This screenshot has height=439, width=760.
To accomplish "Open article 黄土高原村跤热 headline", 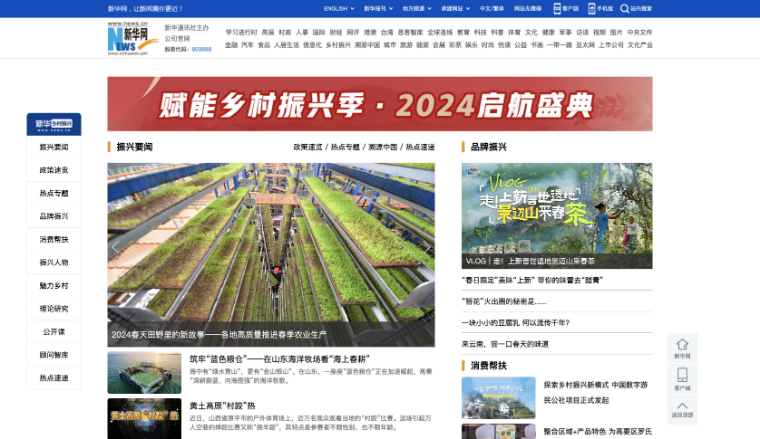I will click(x=222, y=406).
